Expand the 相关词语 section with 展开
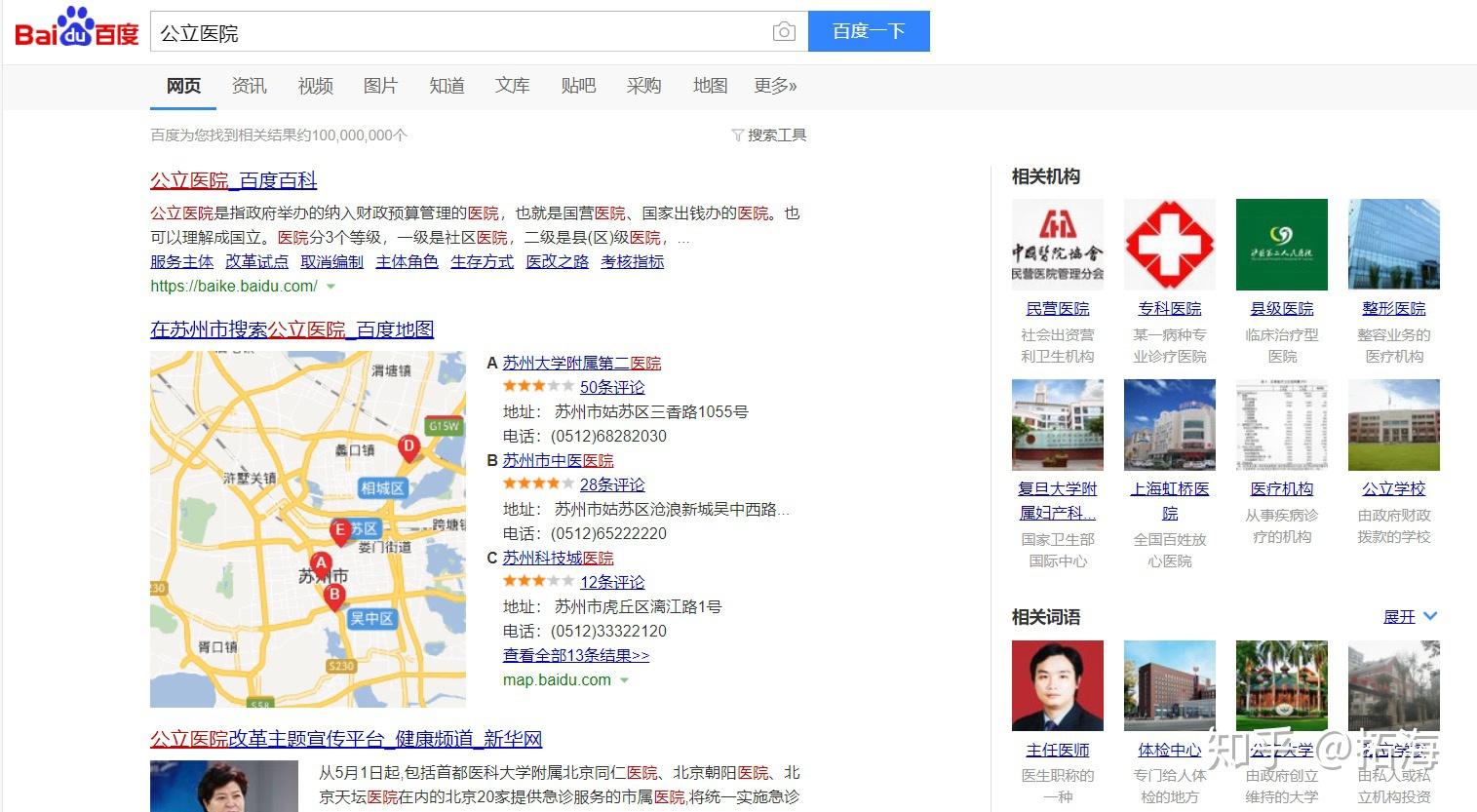 [1410, 617]
